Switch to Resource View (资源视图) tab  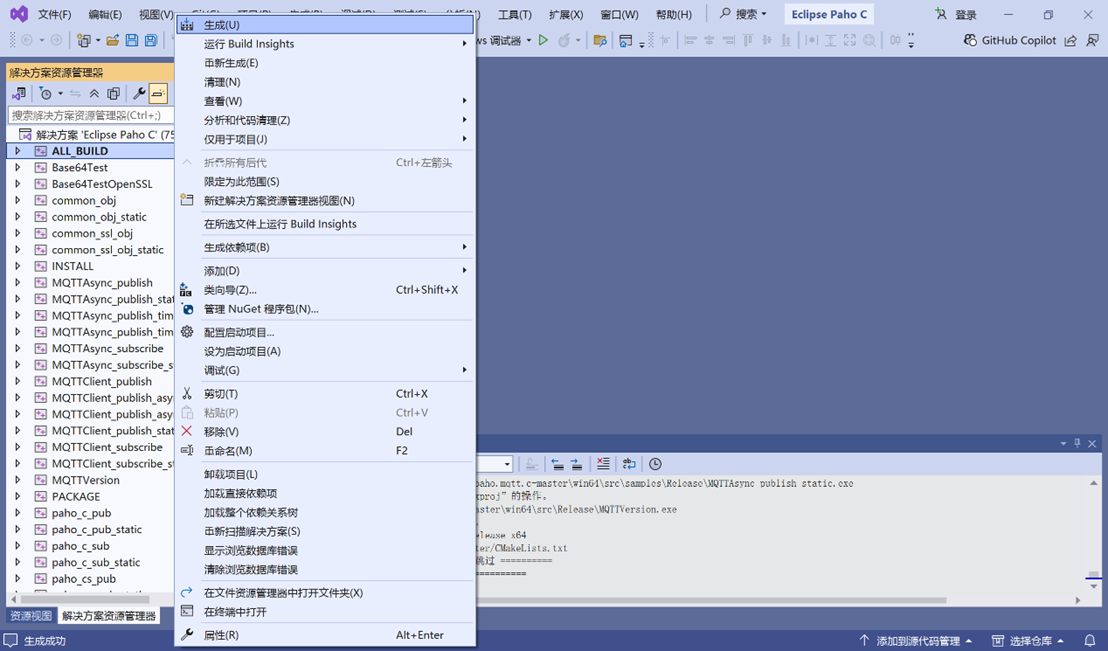point(31,616)
